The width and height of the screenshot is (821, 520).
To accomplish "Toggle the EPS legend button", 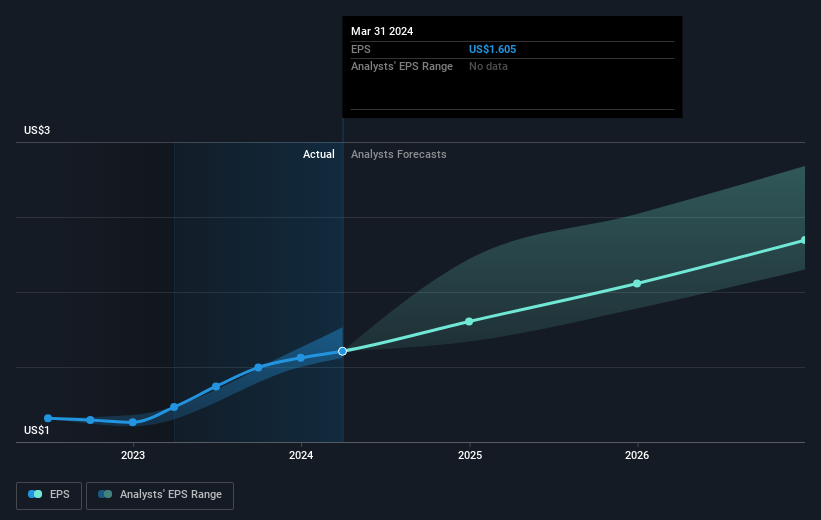I will (x=49, y=495).
